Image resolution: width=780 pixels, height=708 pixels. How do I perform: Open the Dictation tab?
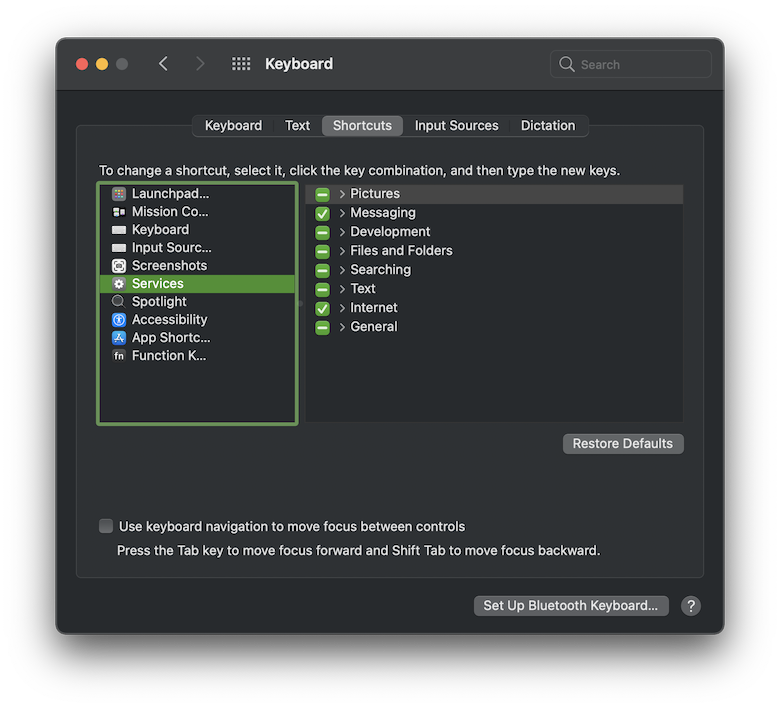point(548,126)
